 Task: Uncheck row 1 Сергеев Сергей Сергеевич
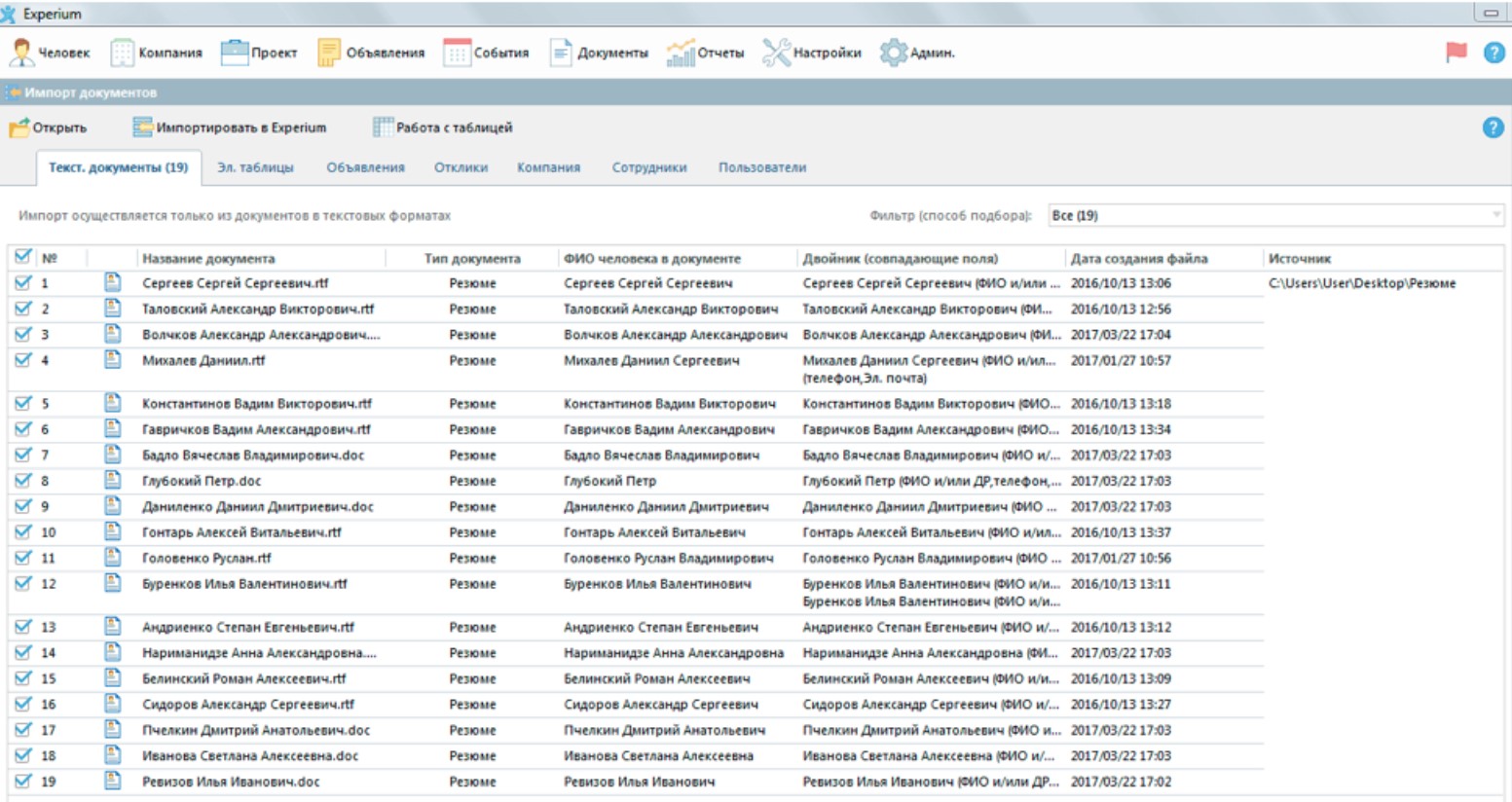coord(23,283)
